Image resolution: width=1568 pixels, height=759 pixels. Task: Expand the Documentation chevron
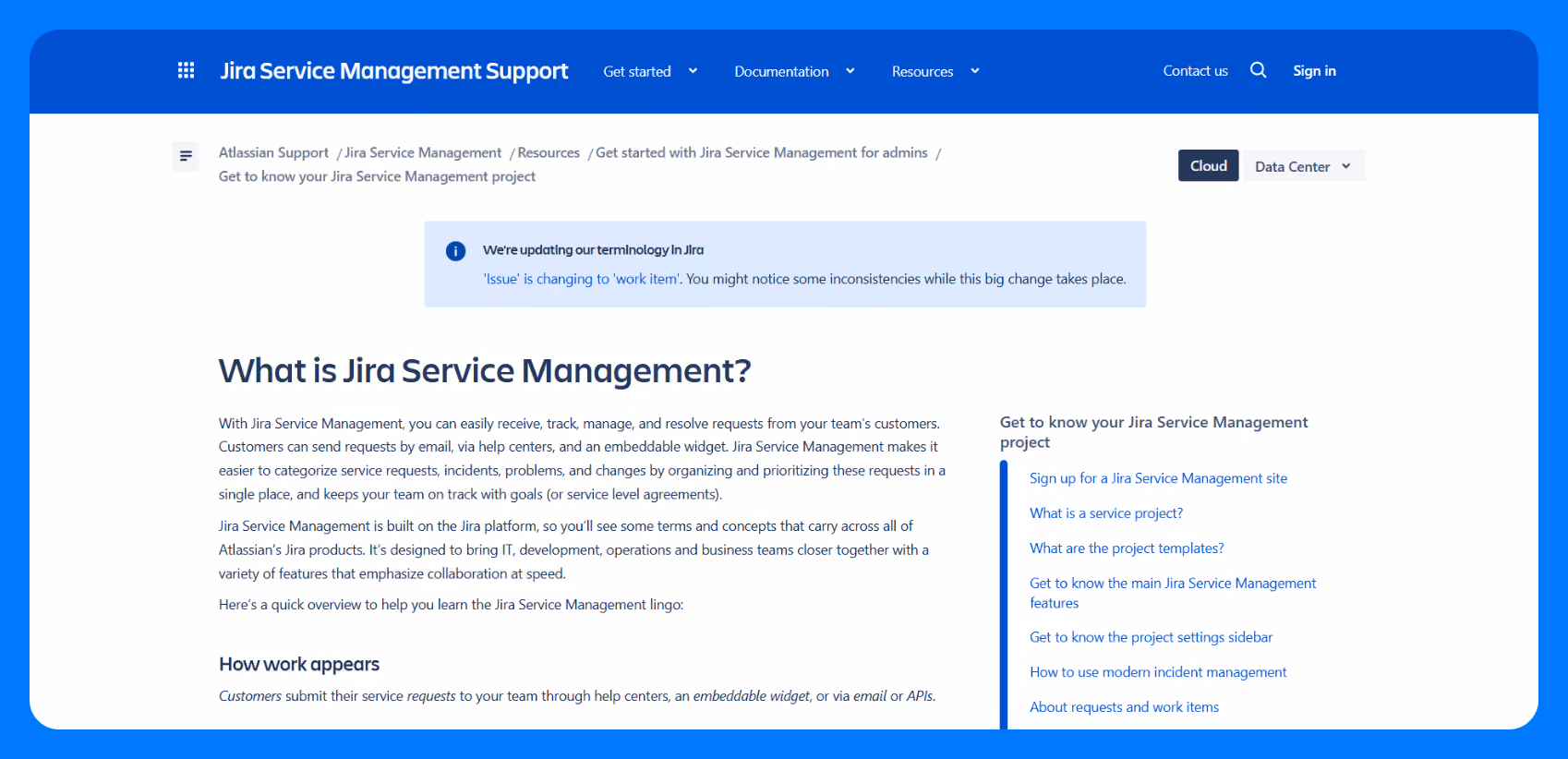(x=850, y=71)
